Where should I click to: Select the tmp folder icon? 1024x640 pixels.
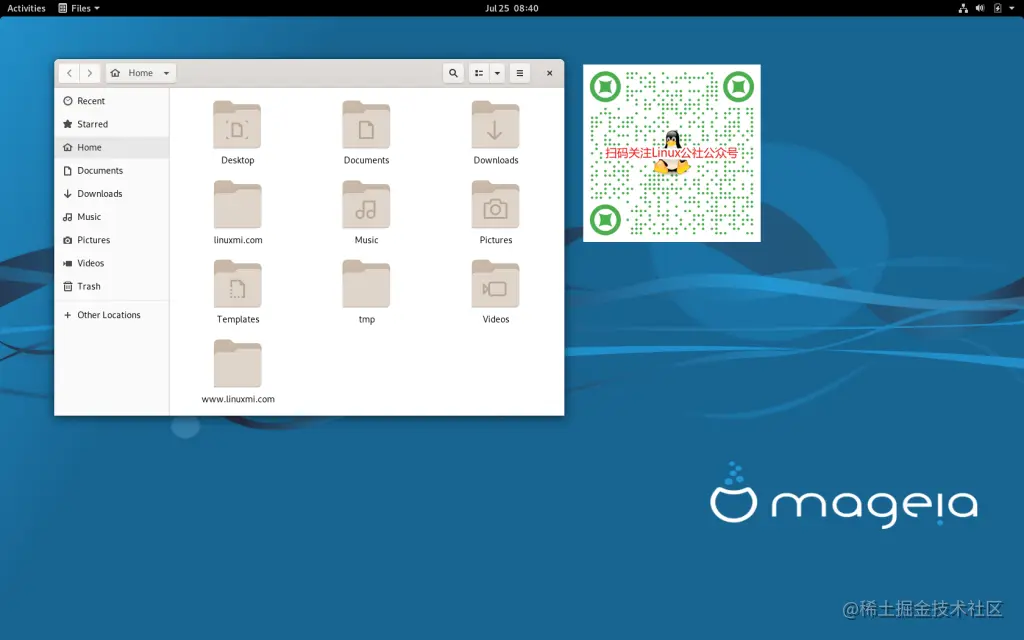coord(366,284)
